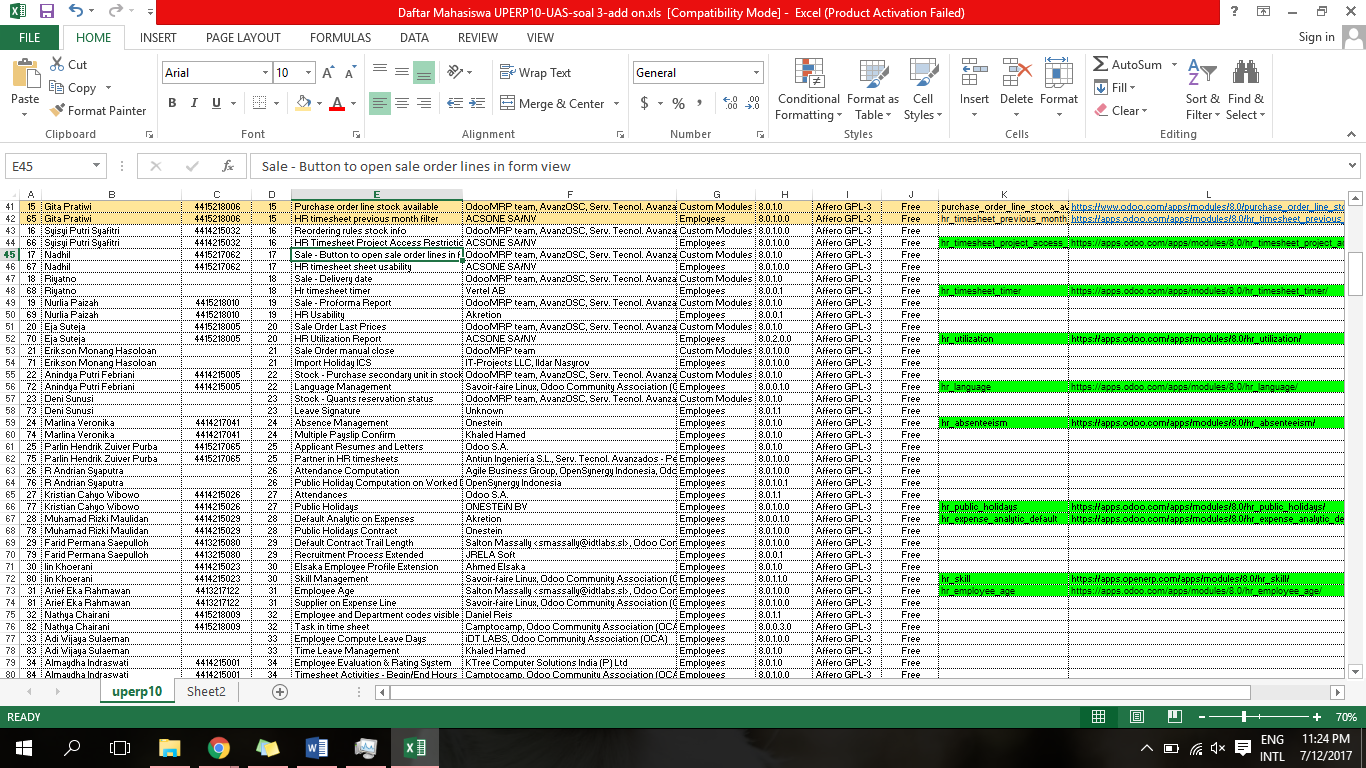Image resolution: width=1366 pixels, height=768 pixels.
Task: Open the Font size dropdown showing 10
Action: (308, 73)
